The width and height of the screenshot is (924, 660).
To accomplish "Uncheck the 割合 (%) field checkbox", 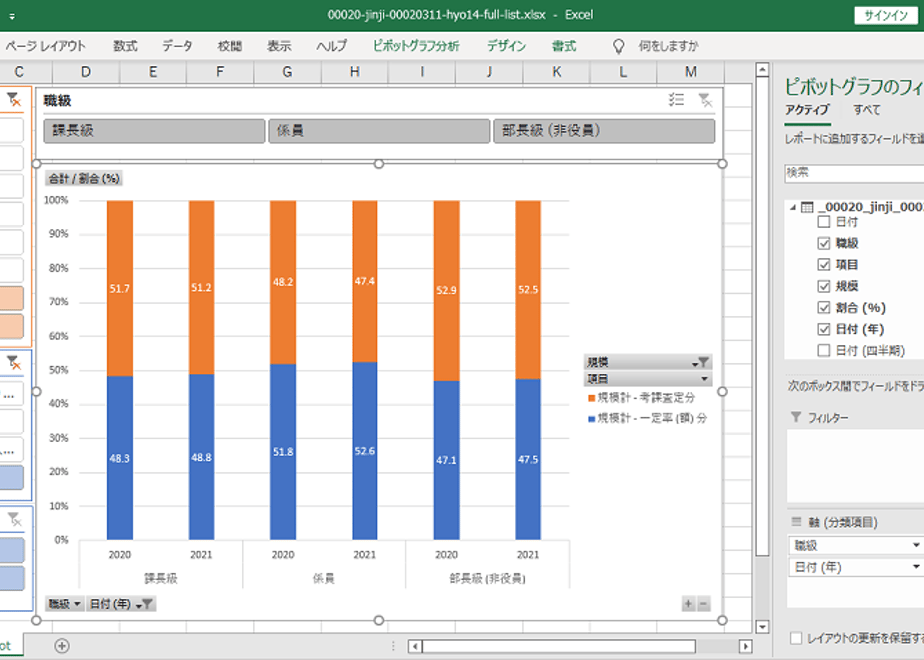I will click(x=824, y=308).
